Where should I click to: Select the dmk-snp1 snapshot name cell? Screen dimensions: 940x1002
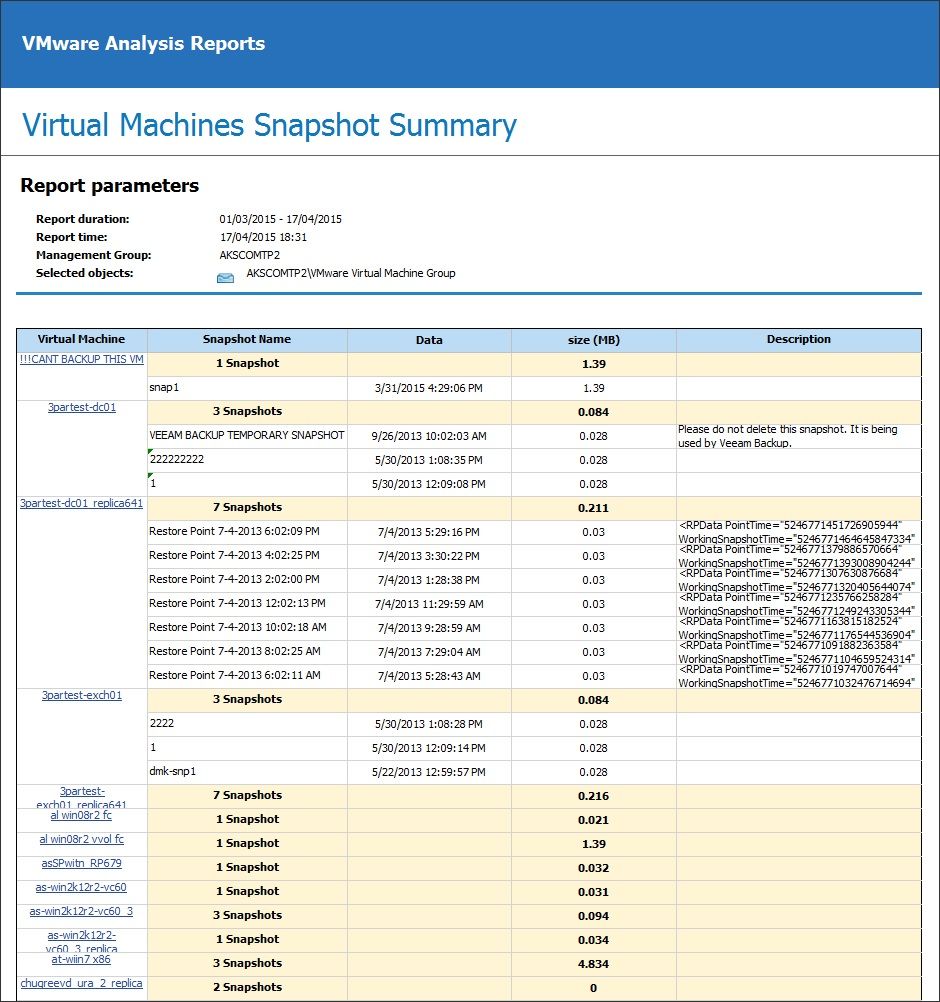point(247,771)
